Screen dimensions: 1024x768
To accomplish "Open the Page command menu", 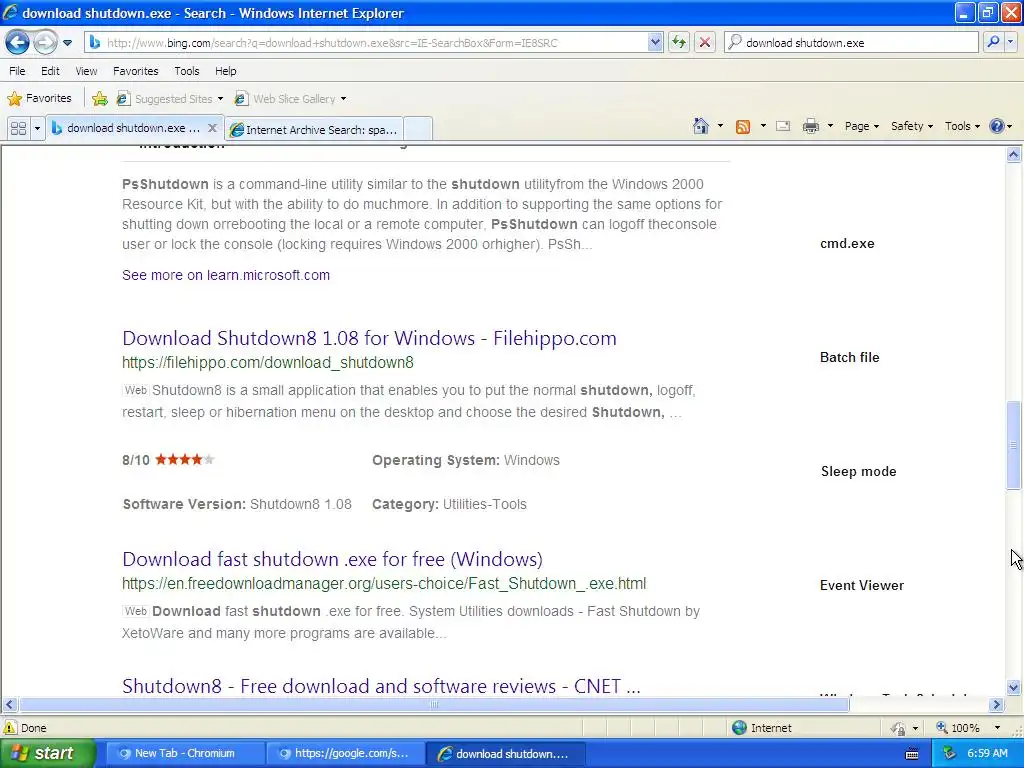I will 861,126.
